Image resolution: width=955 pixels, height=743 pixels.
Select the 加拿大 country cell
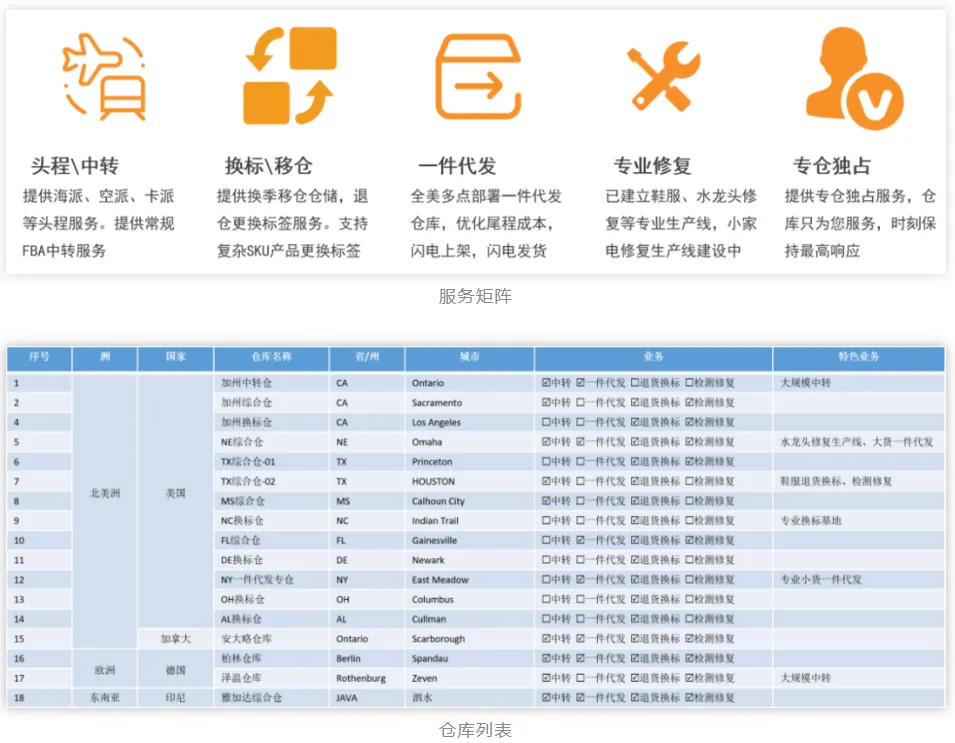[x=175, y=639]
